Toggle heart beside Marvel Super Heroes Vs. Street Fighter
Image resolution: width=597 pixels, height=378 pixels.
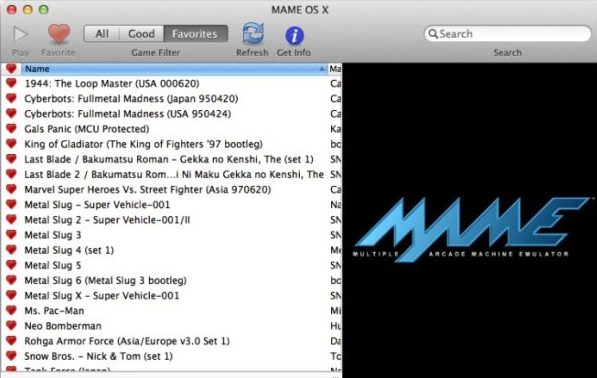coord(11,189)
